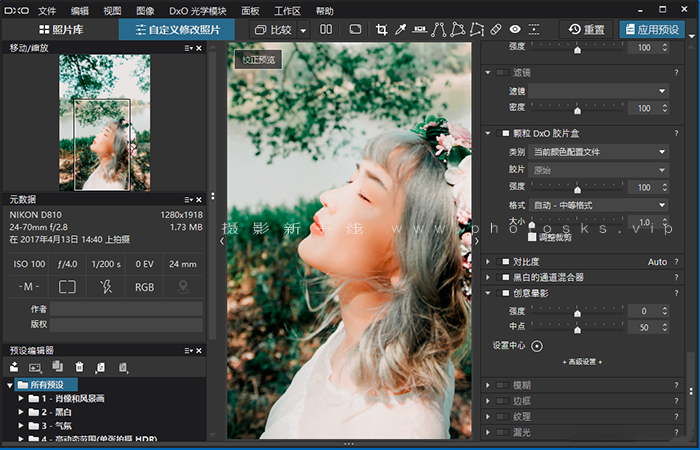700x450 pixels.
Task: Toggle the 模糊 correction switch
Action: pyautogui.click(x=503, y=385)
